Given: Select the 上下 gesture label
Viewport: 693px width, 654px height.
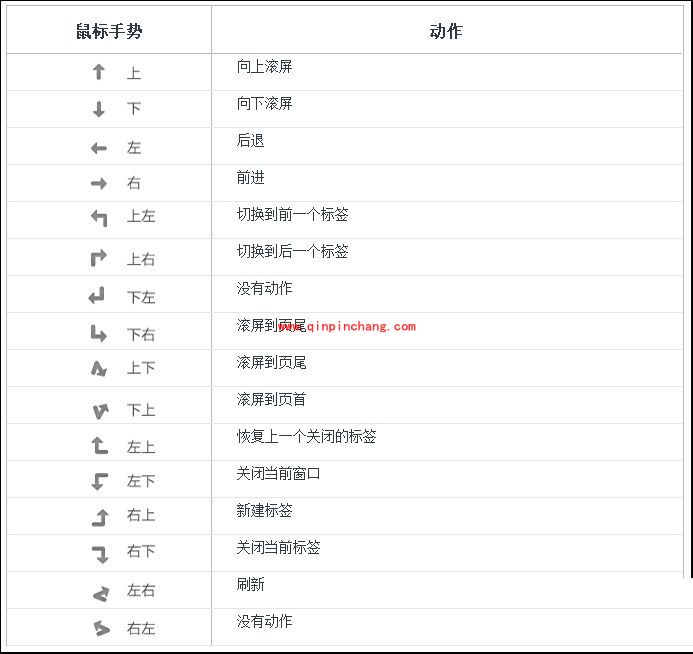Looking at the screenshot, I should 141,368.
